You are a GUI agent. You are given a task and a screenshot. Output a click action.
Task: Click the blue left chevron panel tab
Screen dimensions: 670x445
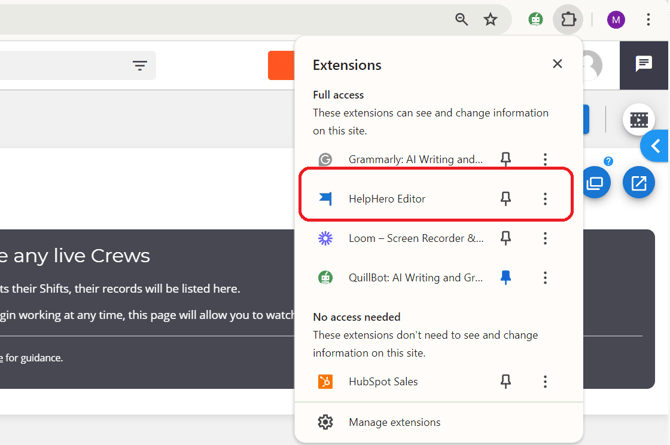(x=655, y=146)
